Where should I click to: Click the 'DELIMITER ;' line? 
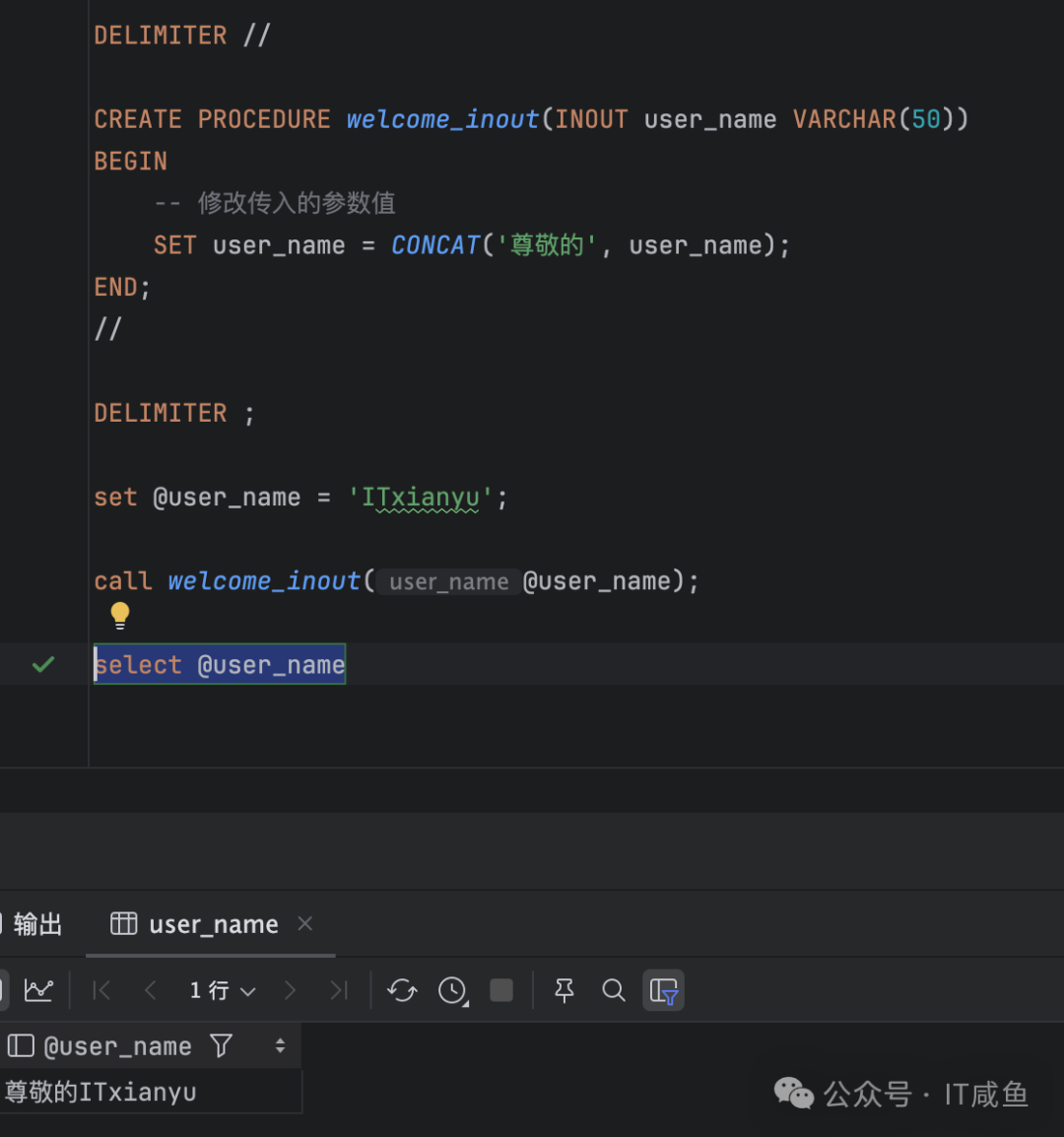coord(174,414)
